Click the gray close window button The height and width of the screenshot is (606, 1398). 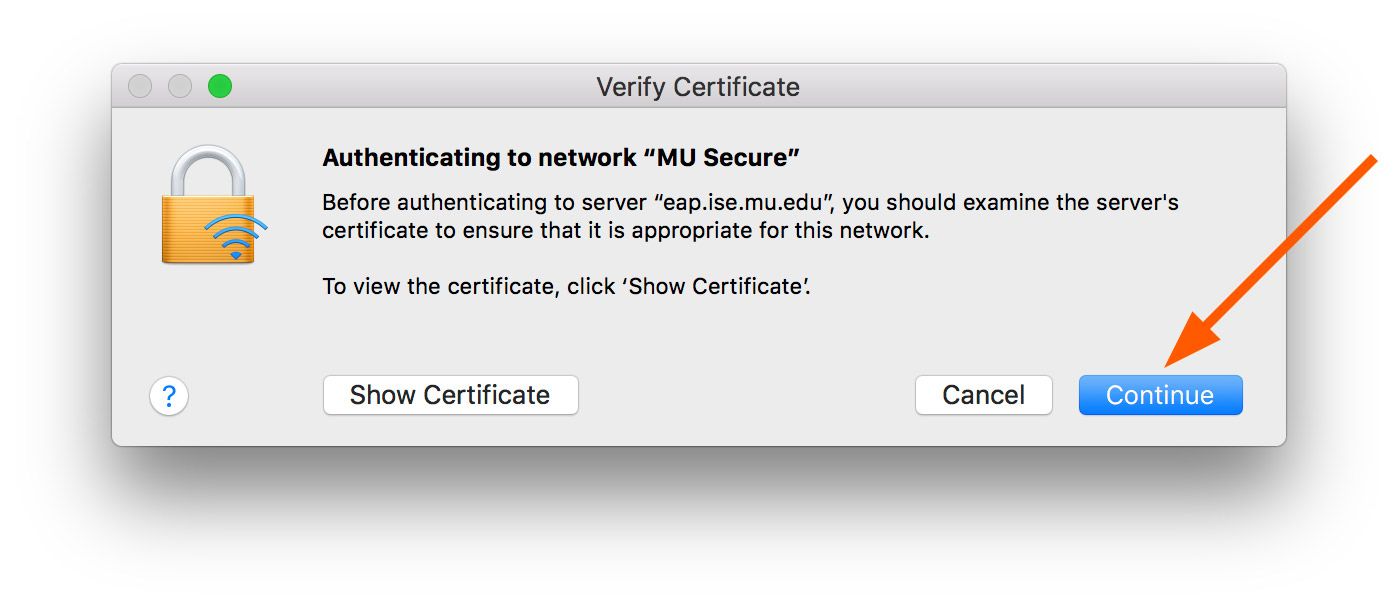(140, 87)
